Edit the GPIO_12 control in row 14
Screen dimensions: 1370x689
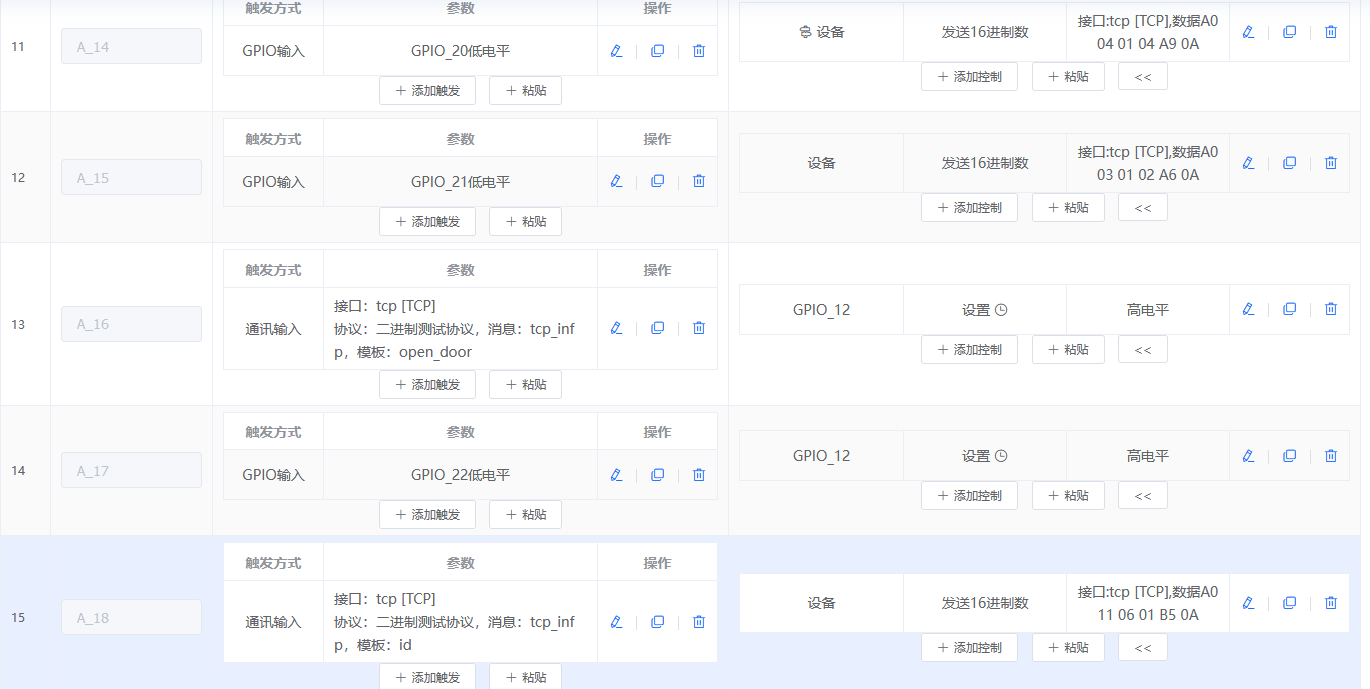1248,455
